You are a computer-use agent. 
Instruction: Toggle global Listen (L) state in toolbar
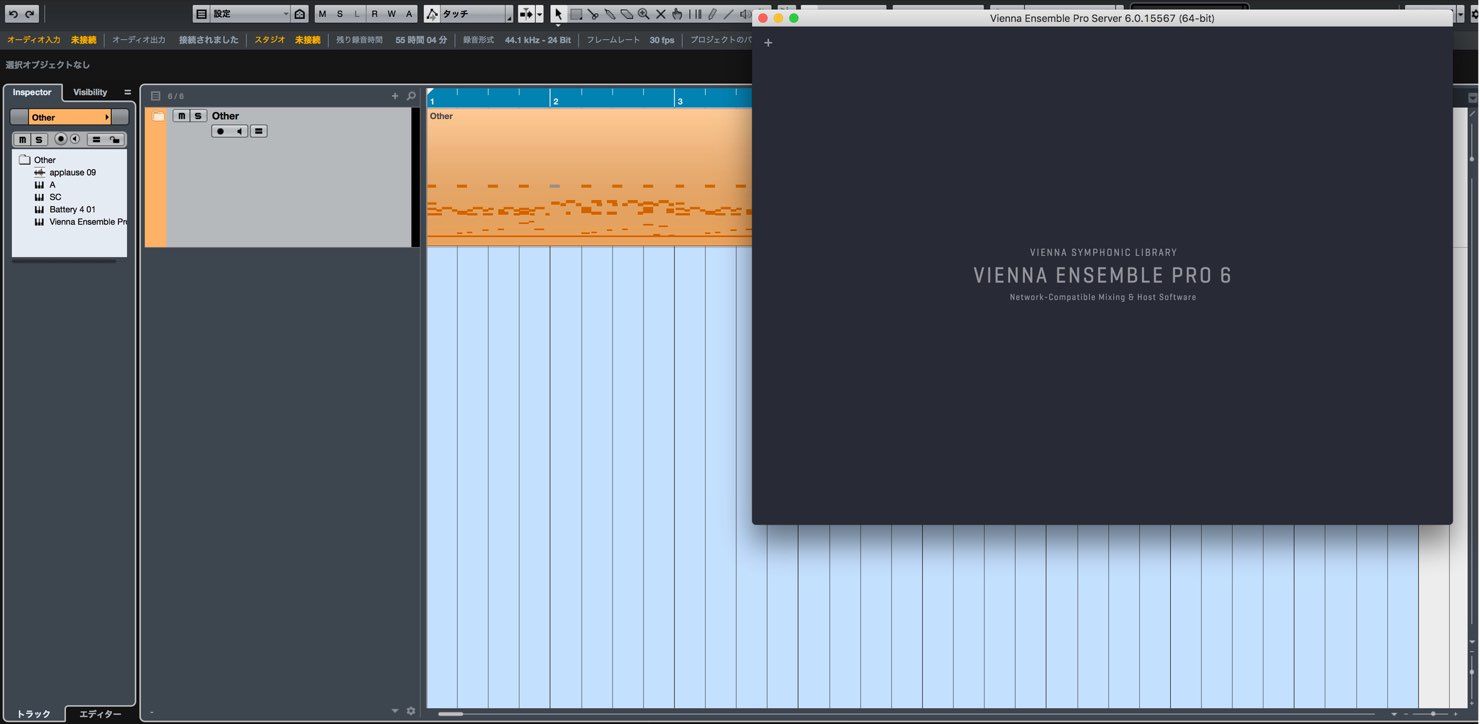(x=357, y=14)
